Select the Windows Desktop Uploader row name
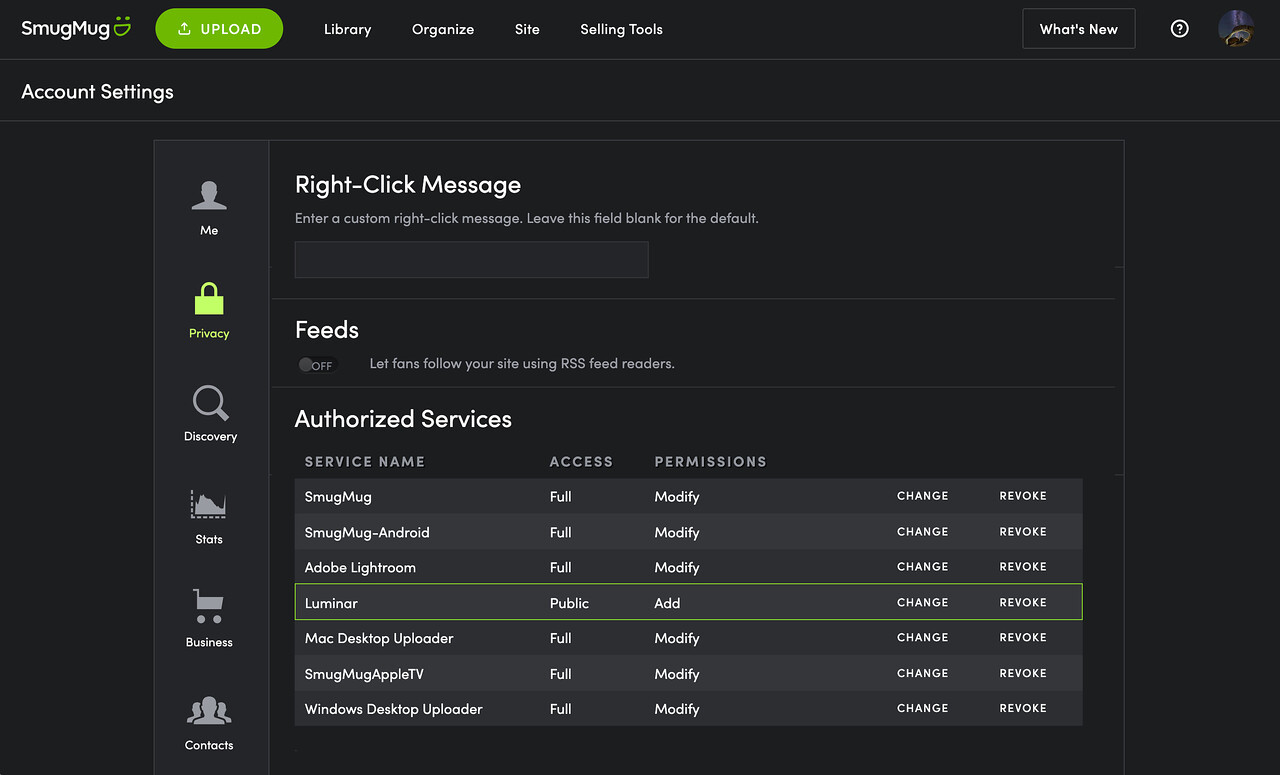 click(394, 709)
